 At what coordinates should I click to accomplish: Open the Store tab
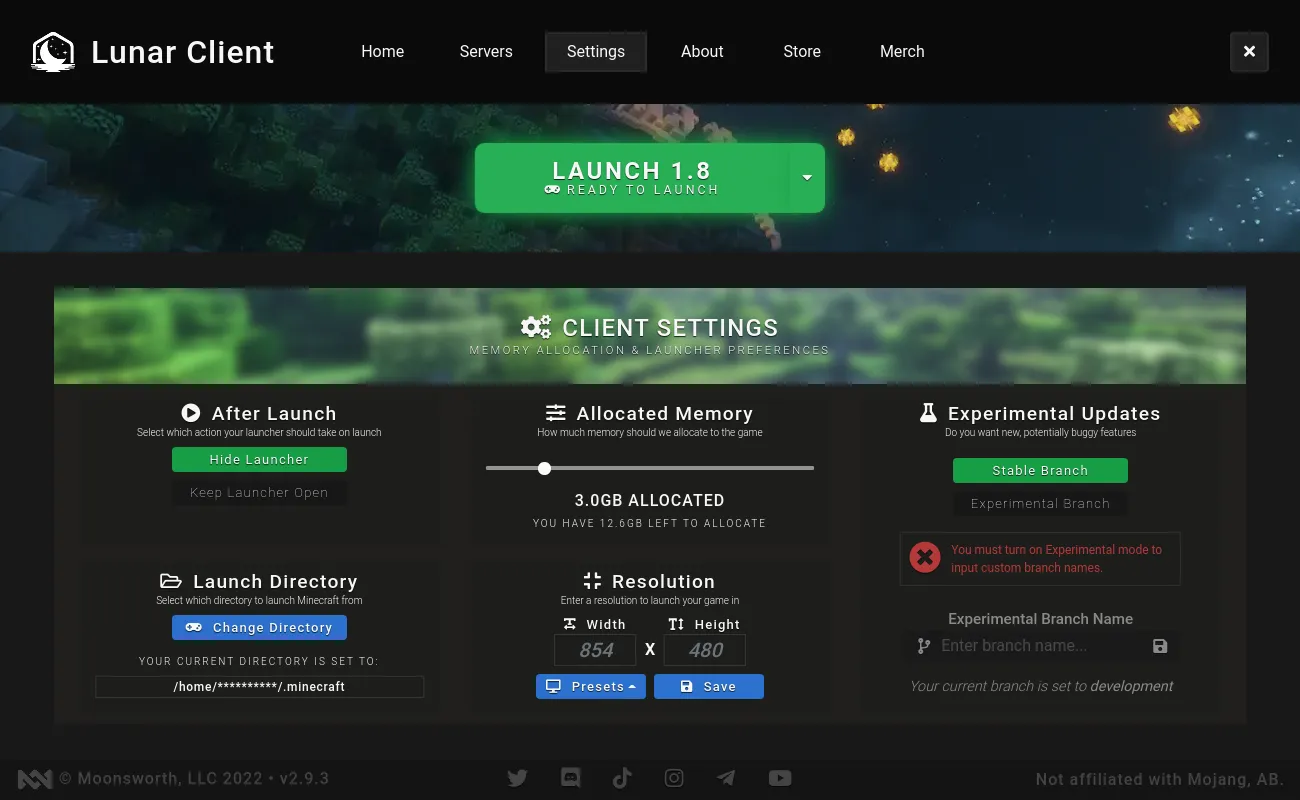coord(802,52)
